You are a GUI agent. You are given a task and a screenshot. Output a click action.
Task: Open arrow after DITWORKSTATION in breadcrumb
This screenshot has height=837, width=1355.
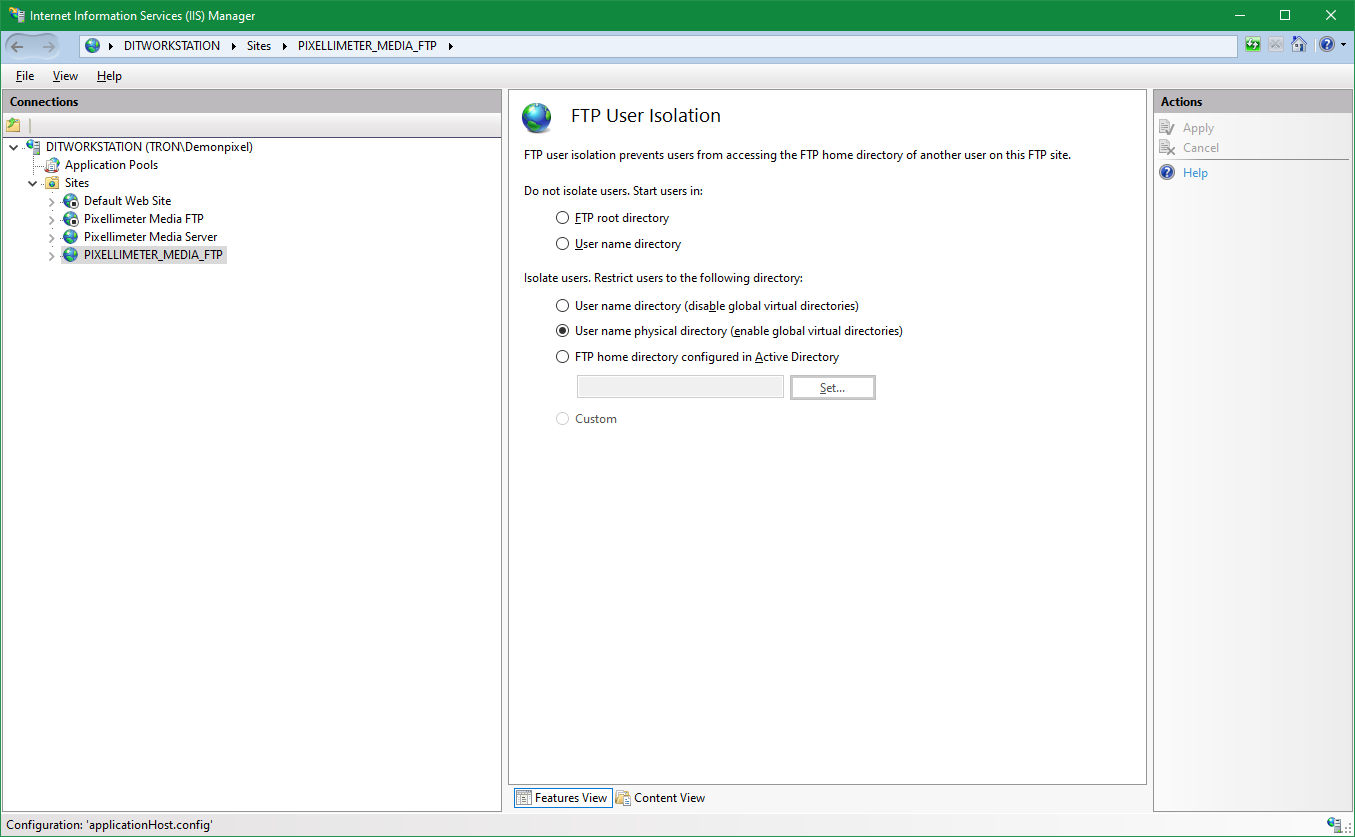tap(234, 46)
